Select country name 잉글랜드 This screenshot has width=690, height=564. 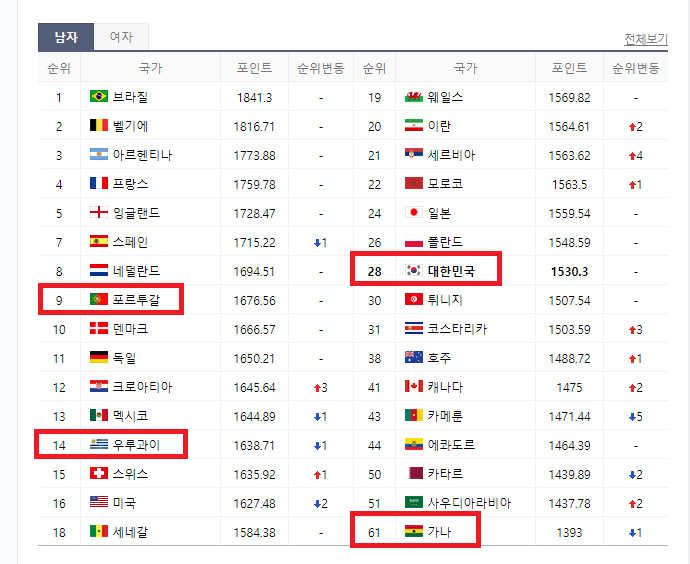(136, 213)
